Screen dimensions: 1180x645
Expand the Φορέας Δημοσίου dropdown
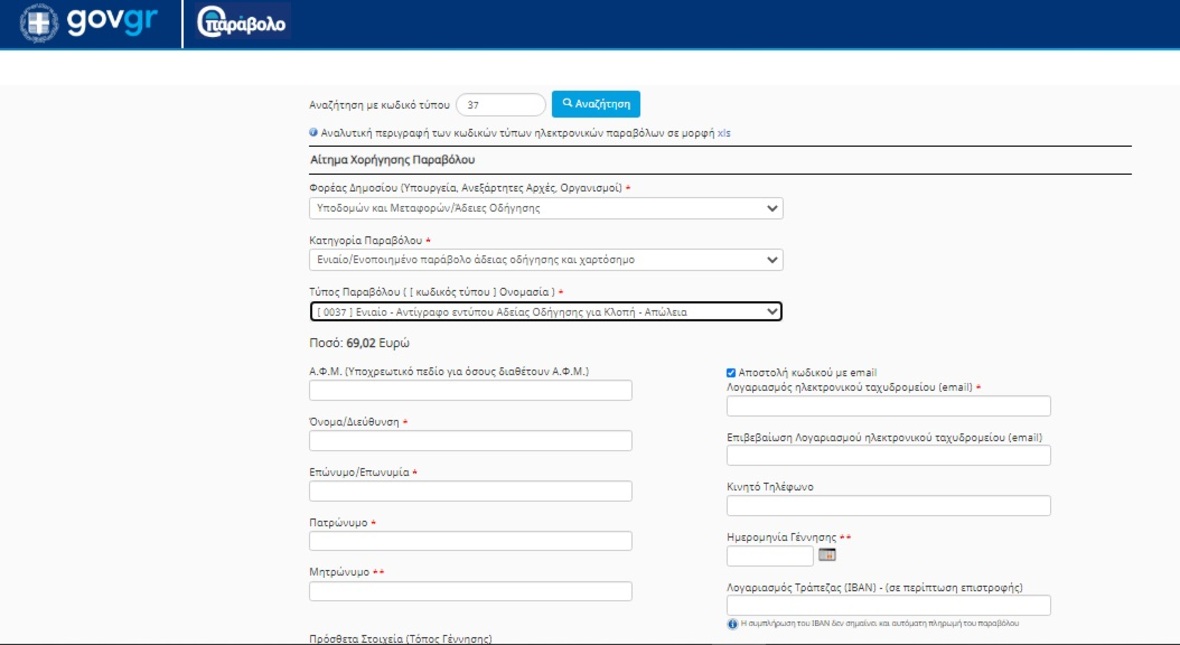pyautogui.click(x=546, y=208)
